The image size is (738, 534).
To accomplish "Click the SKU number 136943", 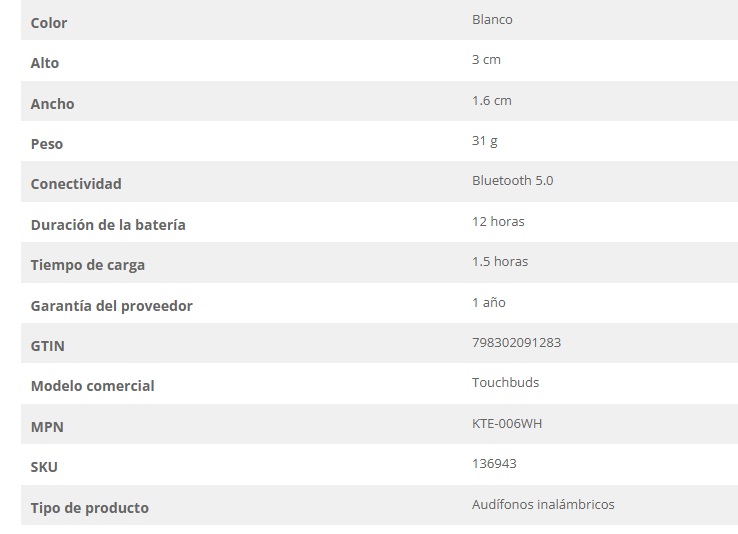I will tap(494, 464).
